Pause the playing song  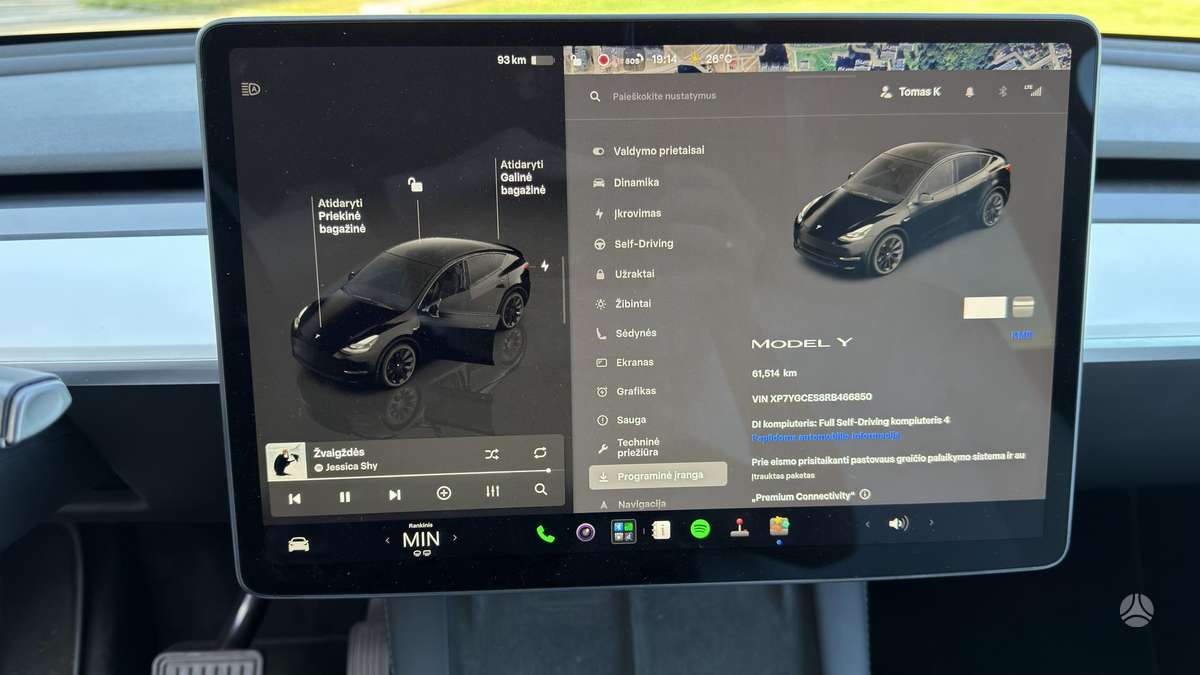345,496
